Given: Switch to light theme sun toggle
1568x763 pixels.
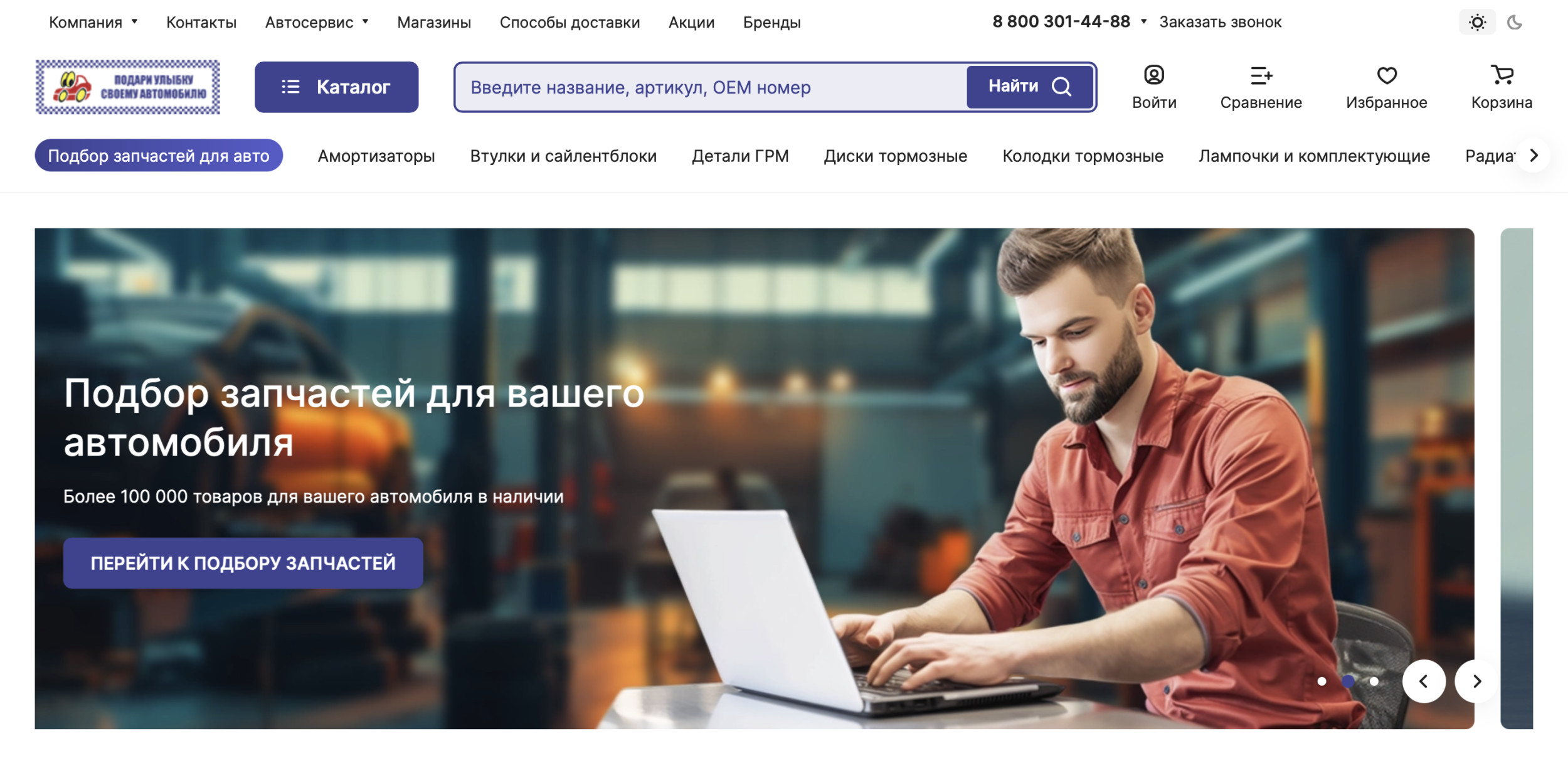Looking at the screenshot, I should point(1477,23).
